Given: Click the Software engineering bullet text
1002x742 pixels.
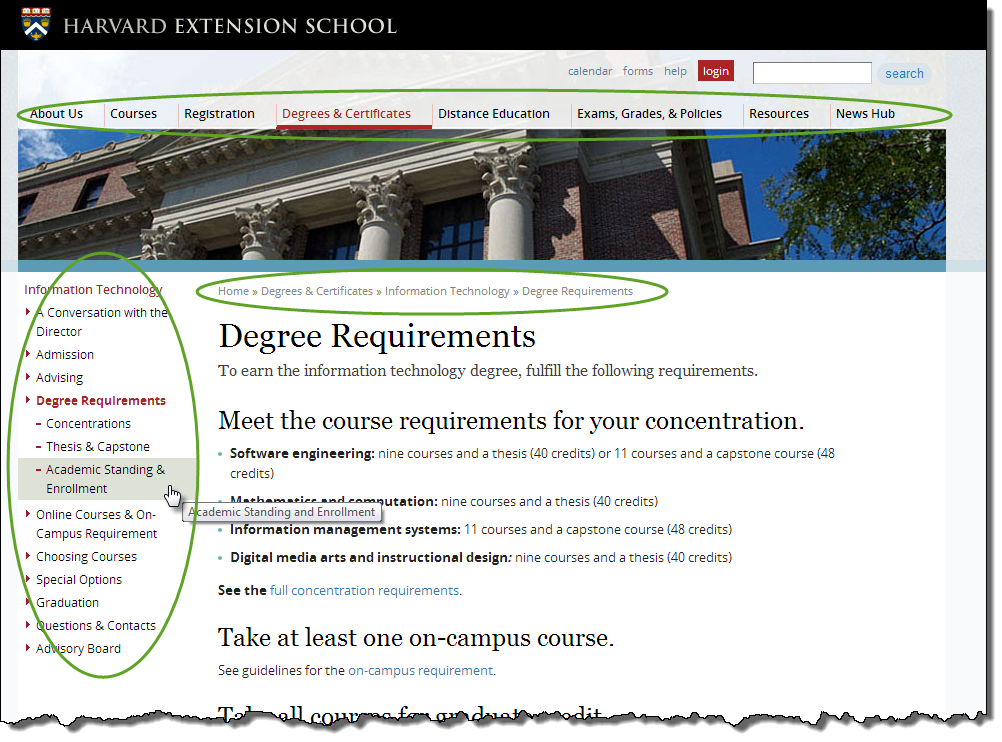Looking at the screenshot, I should [532, 463].
